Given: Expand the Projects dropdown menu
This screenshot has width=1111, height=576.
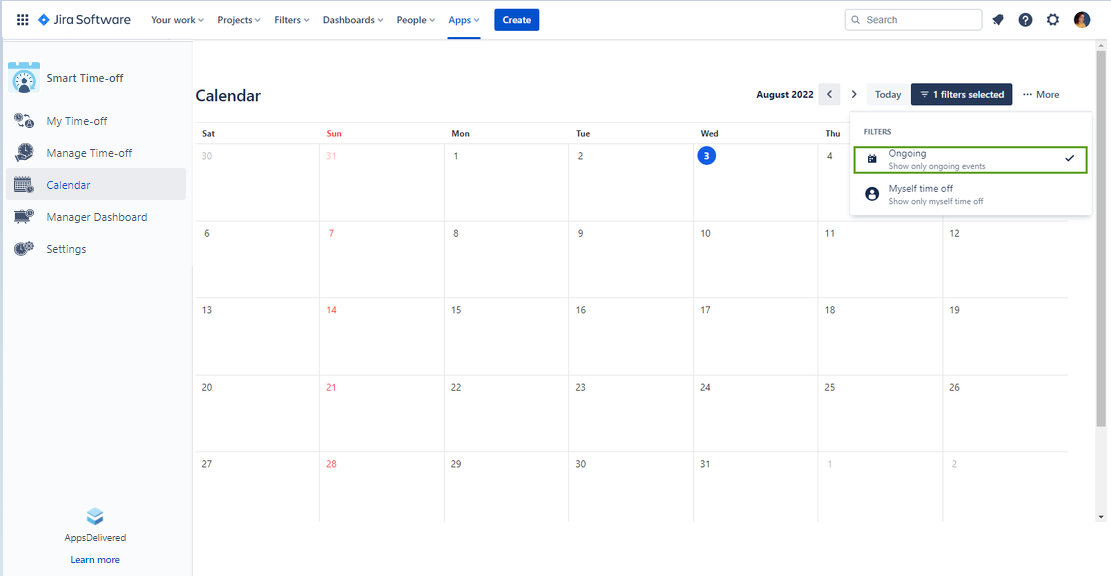Looking at the screenshot, I should pyautogui.click(x=239, y=20).
